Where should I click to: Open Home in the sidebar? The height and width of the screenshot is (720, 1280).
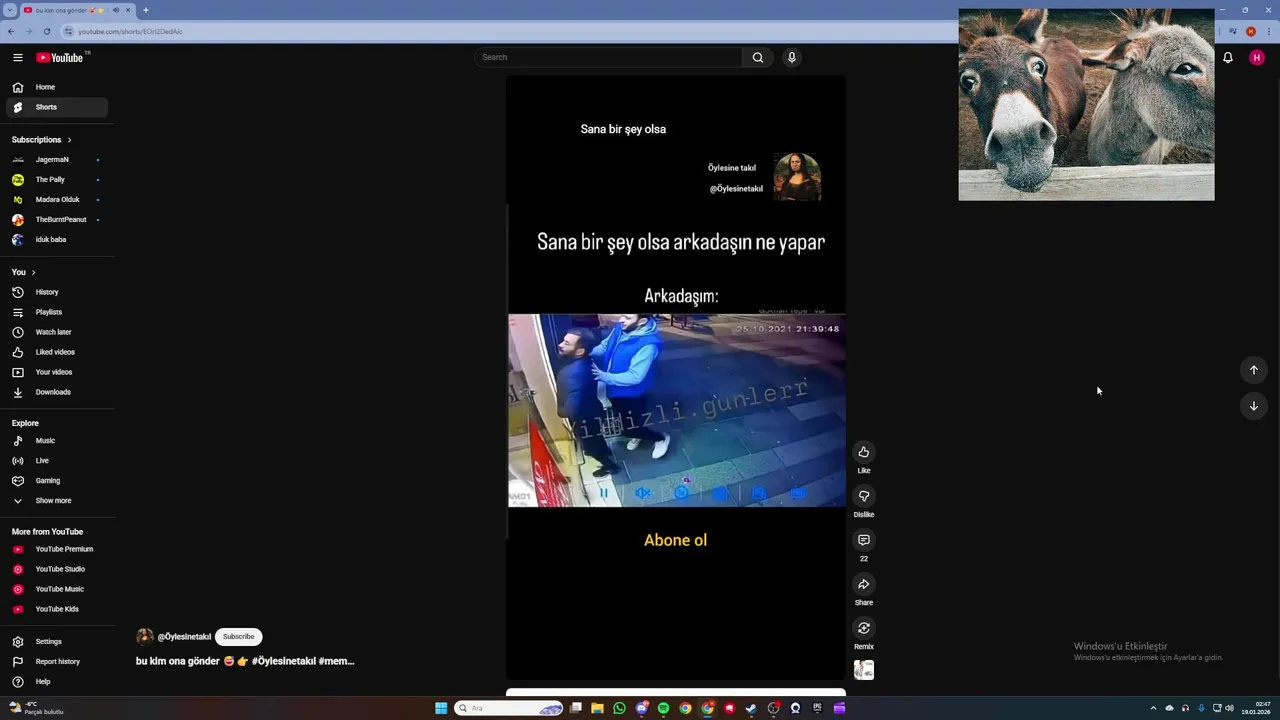(x=56, y=87)
